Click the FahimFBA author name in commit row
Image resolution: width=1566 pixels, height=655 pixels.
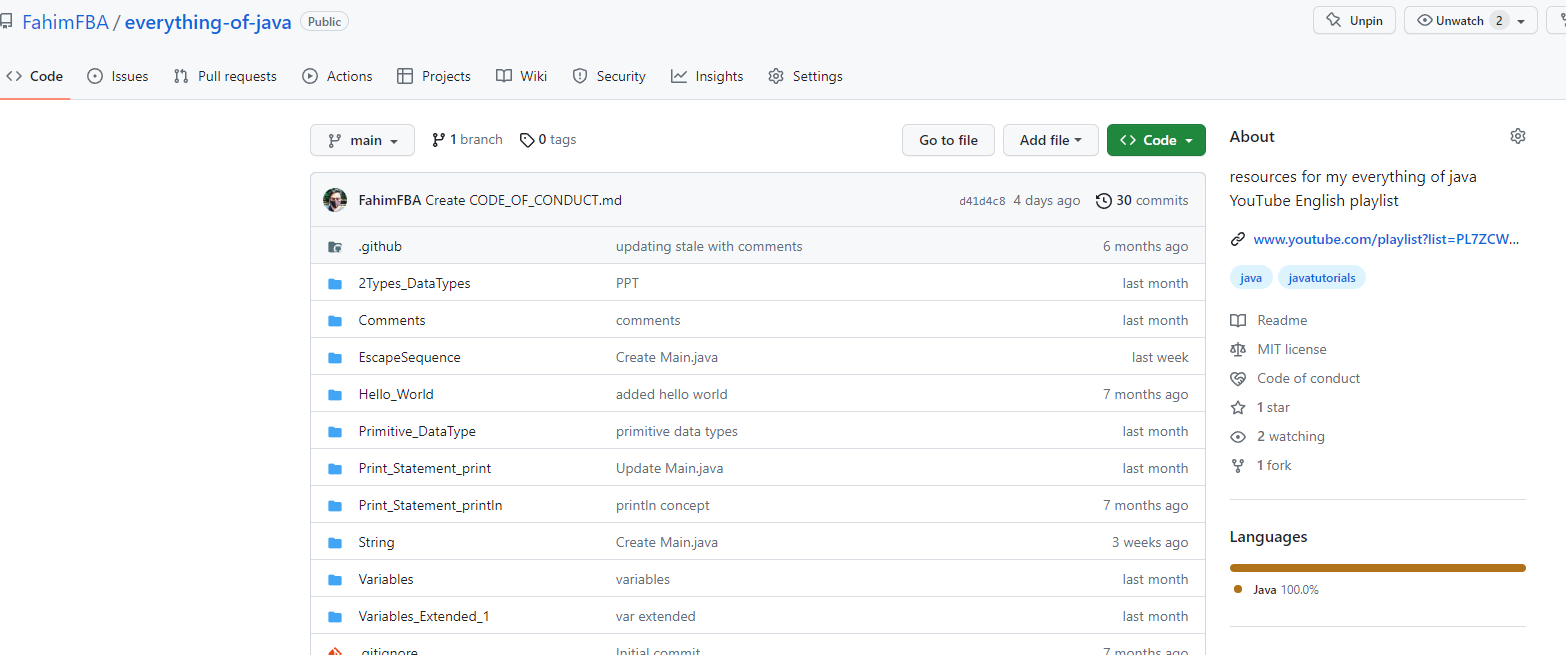pyautogui.click(x=390, y=200)
